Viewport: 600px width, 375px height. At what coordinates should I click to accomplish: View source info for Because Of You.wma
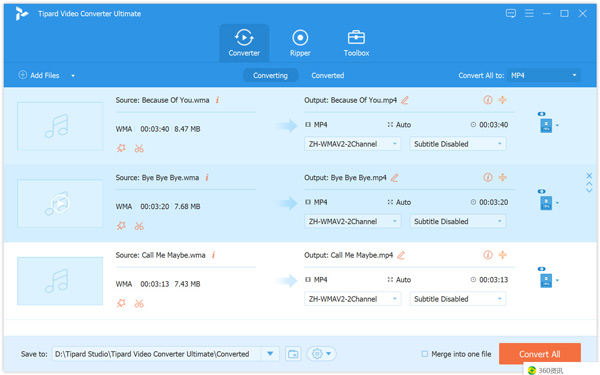click(217, 100)
